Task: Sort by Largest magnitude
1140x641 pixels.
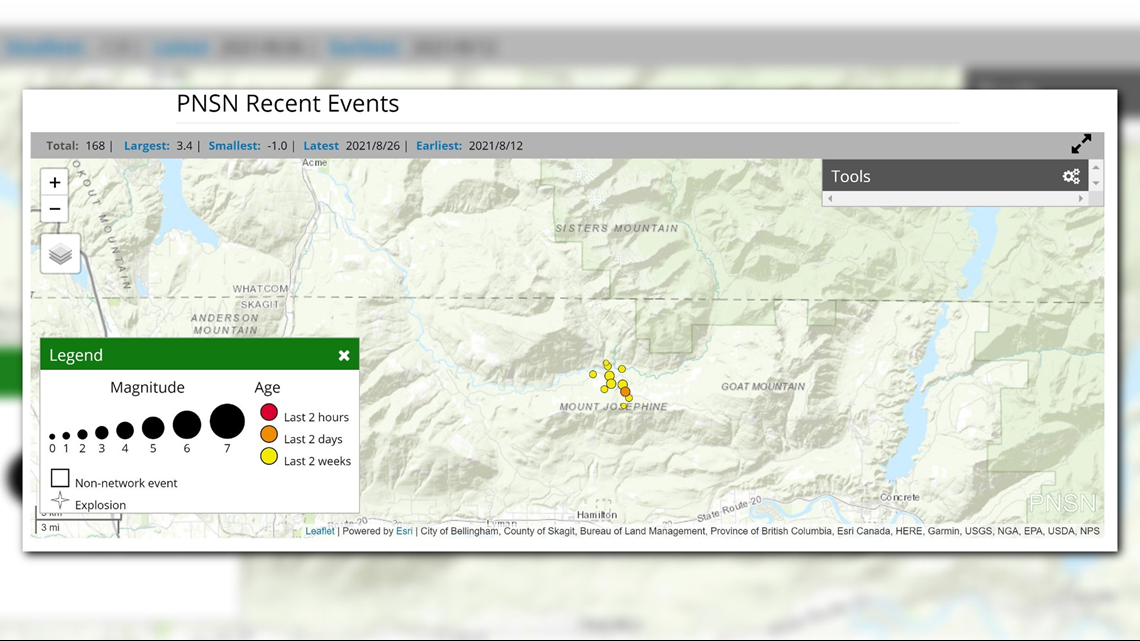Action: (147, 145)
